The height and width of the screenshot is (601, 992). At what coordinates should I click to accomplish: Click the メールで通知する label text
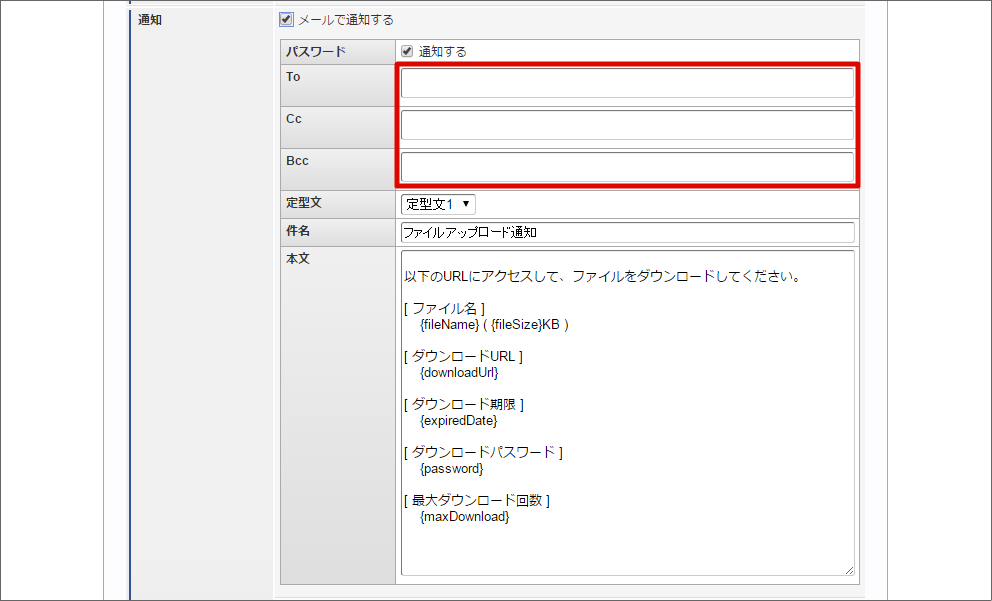coord(345,20)
